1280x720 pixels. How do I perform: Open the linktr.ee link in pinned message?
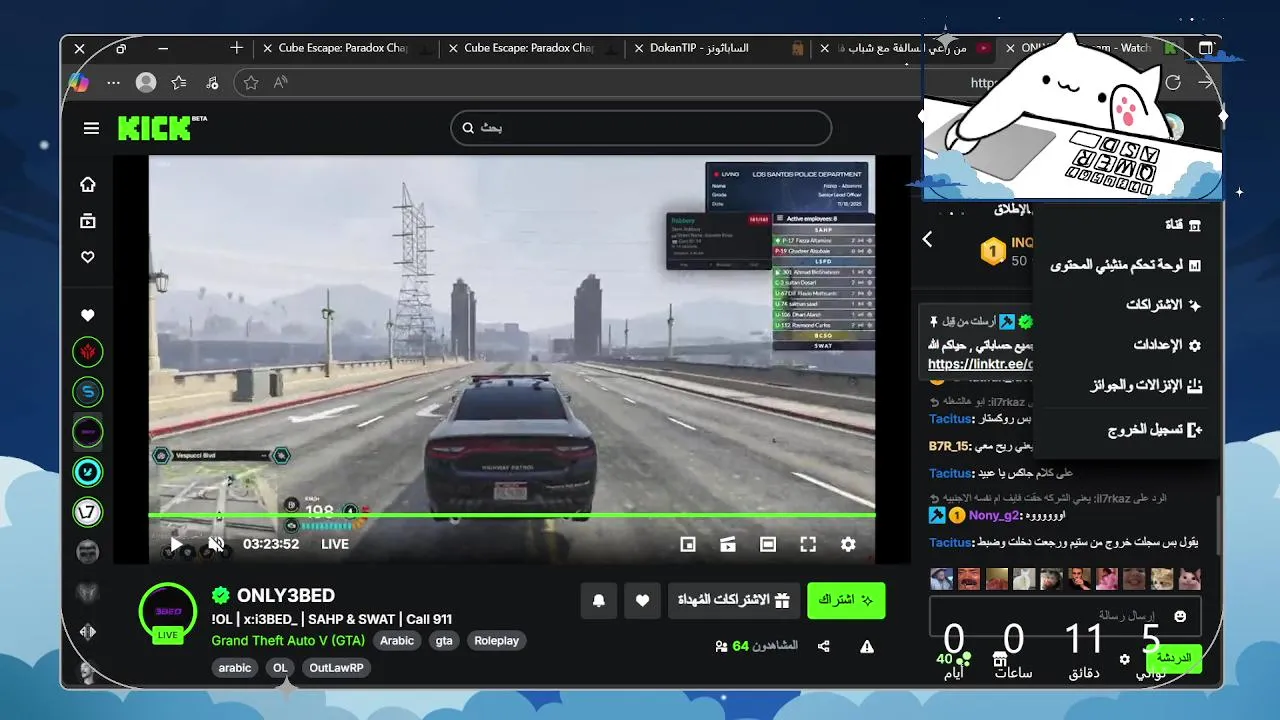click(x=980, y=365)
